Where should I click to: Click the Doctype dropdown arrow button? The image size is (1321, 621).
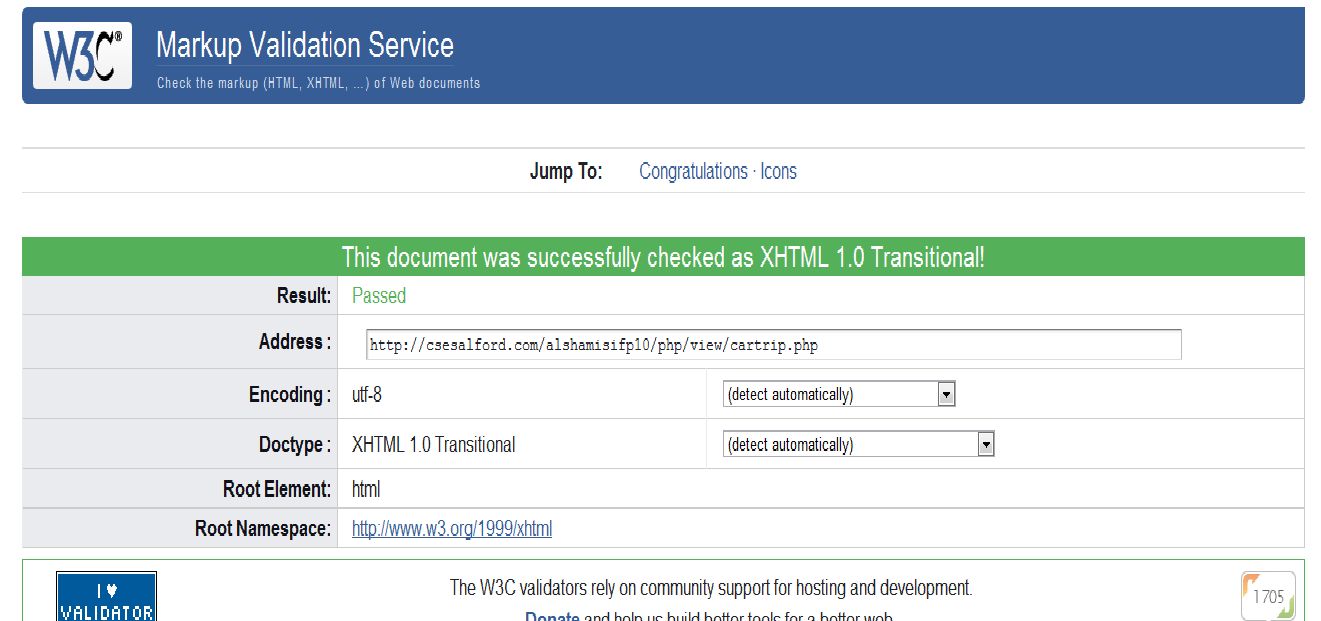(x=986, y=445)
